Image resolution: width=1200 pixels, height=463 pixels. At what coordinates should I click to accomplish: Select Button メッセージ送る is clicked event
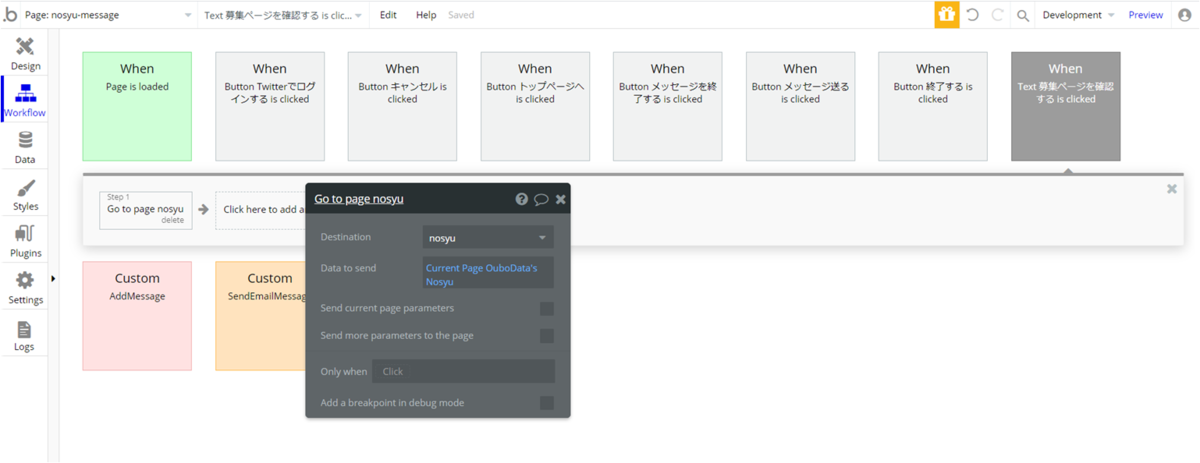click(x=800, y=106)
